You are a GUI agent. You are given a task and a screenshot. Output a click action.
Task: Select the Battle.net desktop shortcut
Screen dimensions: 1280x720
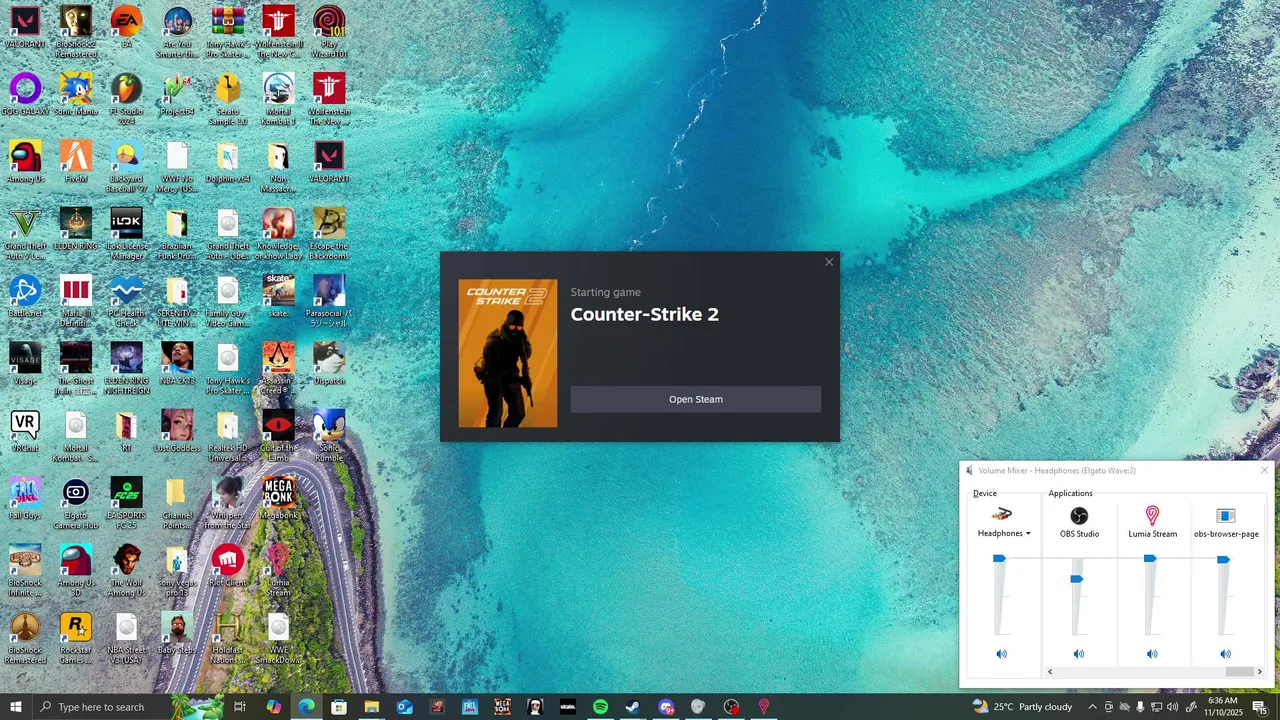click(25, 296)
